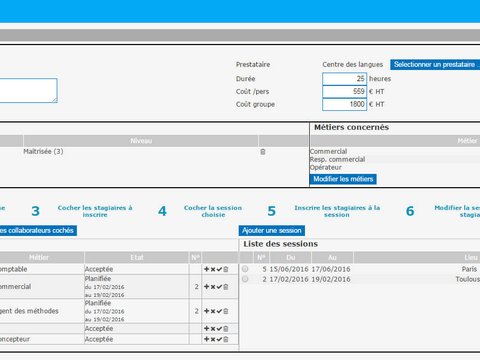Click the 15/06/2016 session start date

tap(289, 269)
